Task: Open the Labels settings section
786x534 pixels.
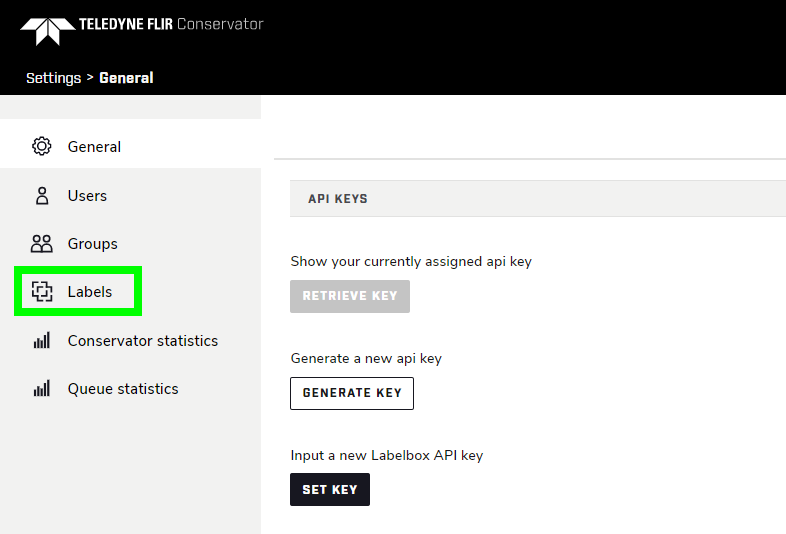Action: click(x=90, y=292)
